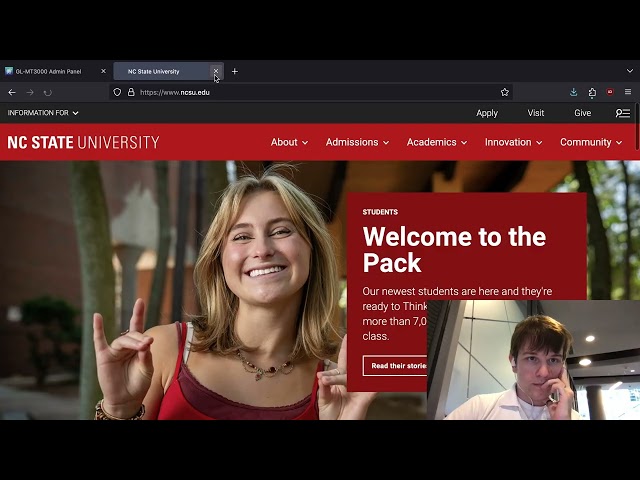Select the NC State University tab
Image resolution: width=640 pixels, height=480 pixels.
(x=168, y=71)
